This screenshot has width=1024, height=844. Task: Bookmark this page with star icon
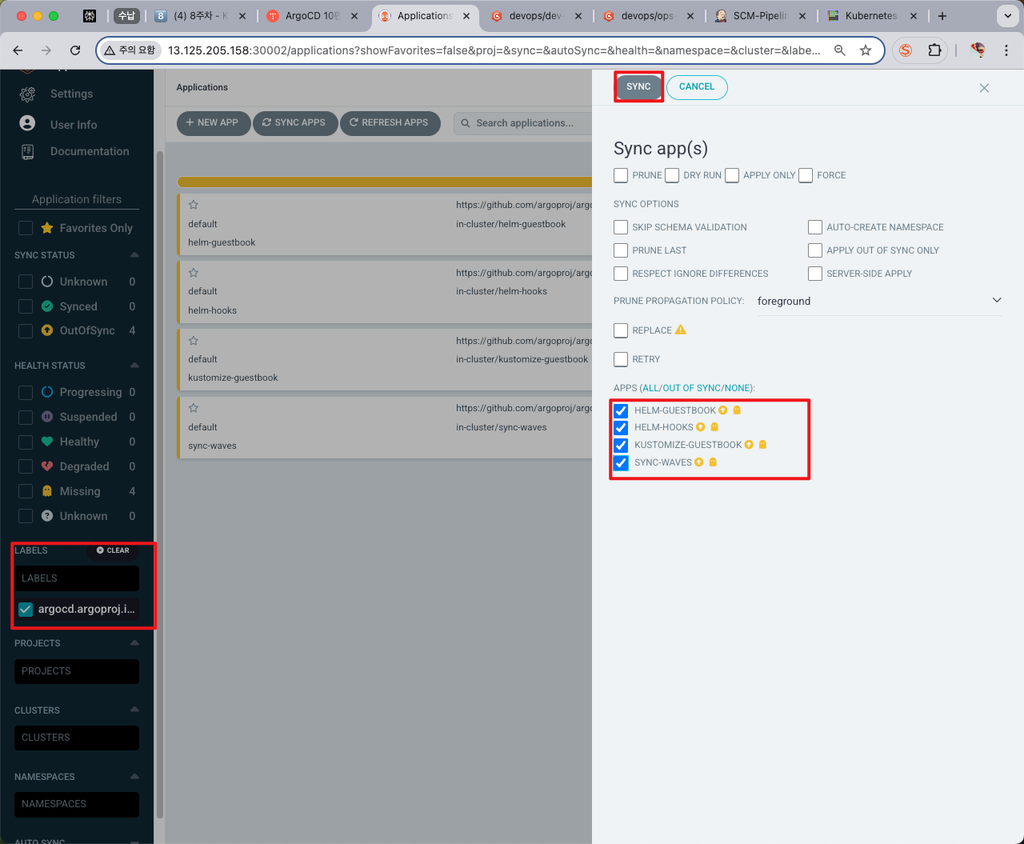865,50
